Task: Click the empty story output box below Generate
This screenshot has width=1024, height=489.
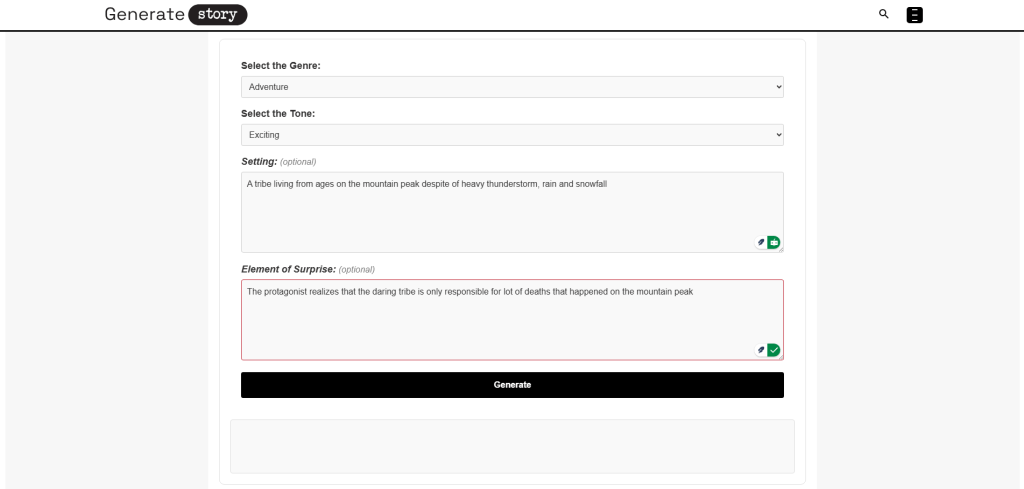Action: [x=512, y=446]
